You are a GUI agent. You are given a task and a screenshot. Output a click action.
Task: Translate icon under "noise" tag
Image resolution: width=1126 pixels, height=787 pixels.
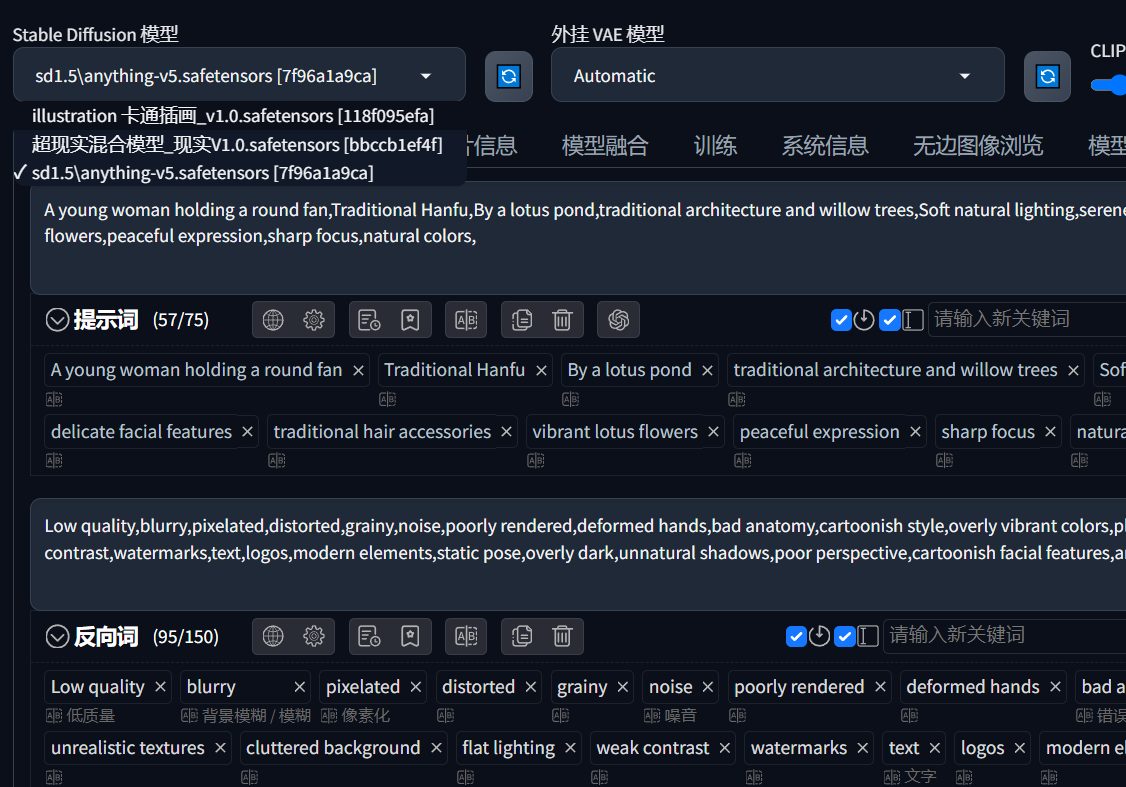point(652,715)
